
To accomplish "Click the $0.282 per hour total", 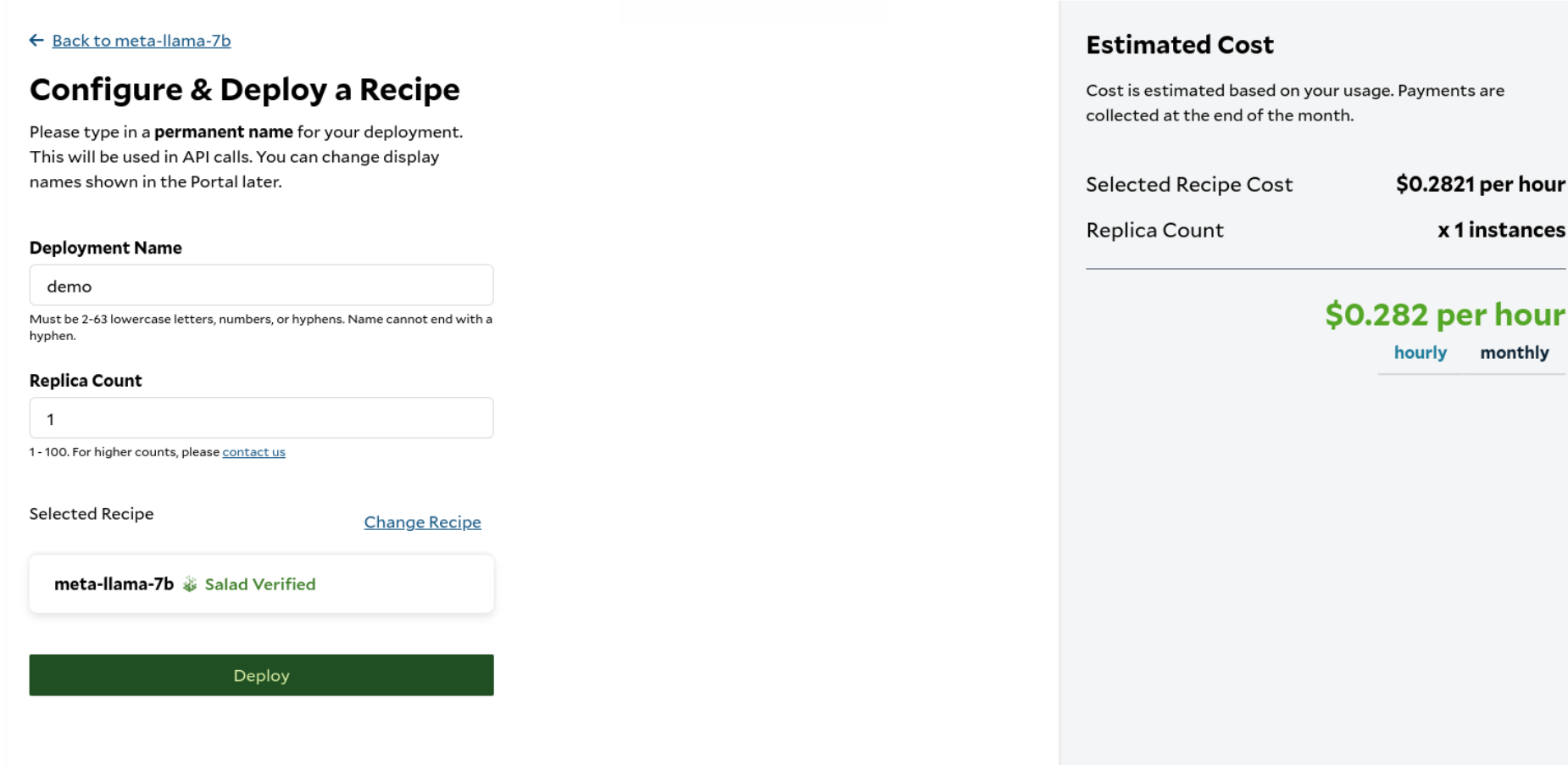I will point(1445,315).
